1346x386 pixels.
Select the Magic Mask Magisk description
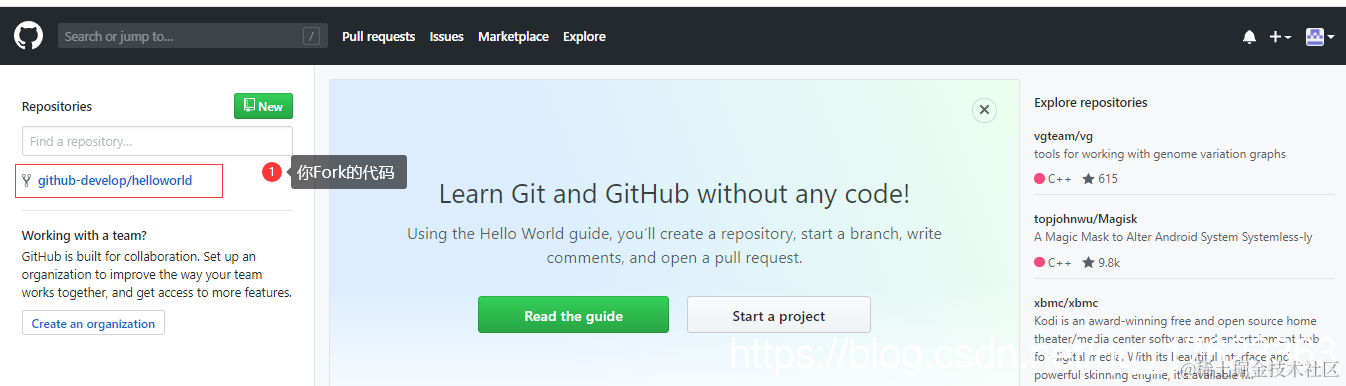(1173, 237)
